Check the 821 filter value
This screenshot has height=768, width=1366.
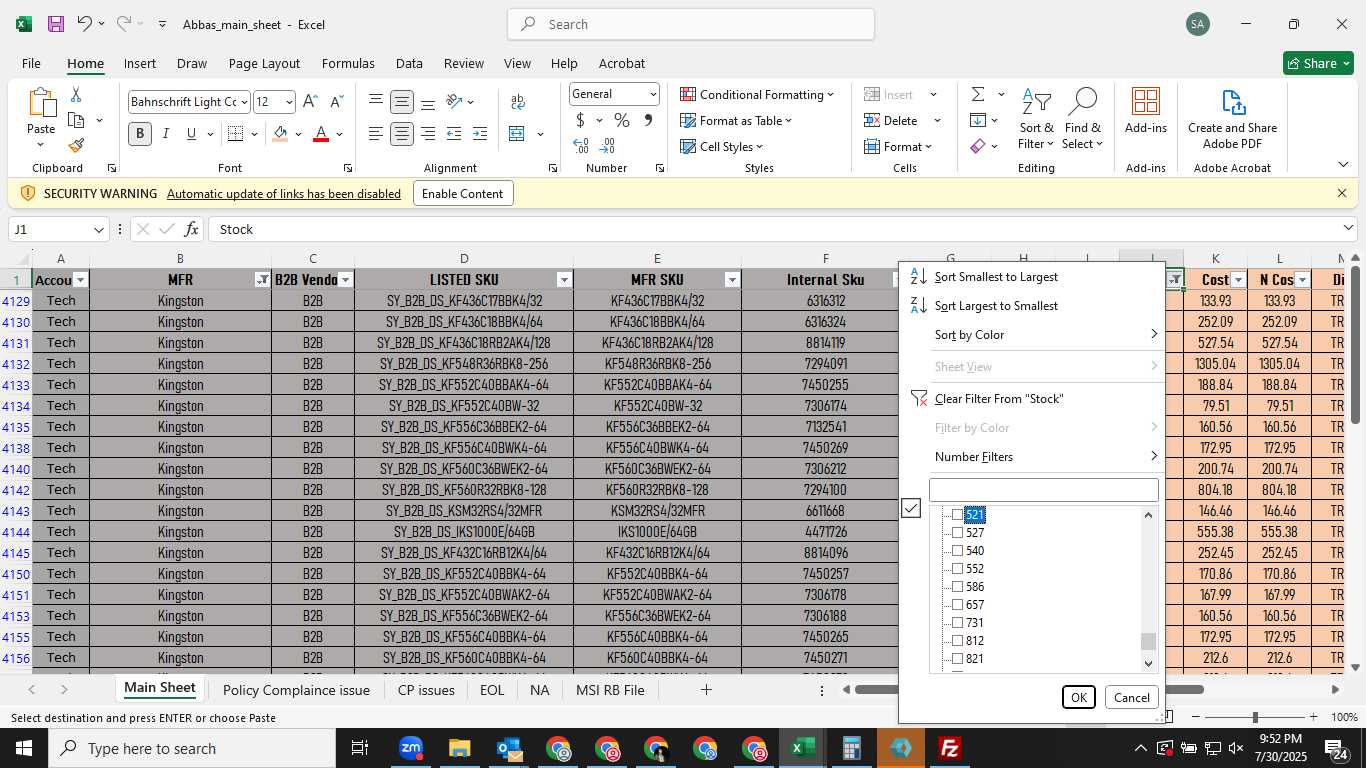[x=957, y=659]
